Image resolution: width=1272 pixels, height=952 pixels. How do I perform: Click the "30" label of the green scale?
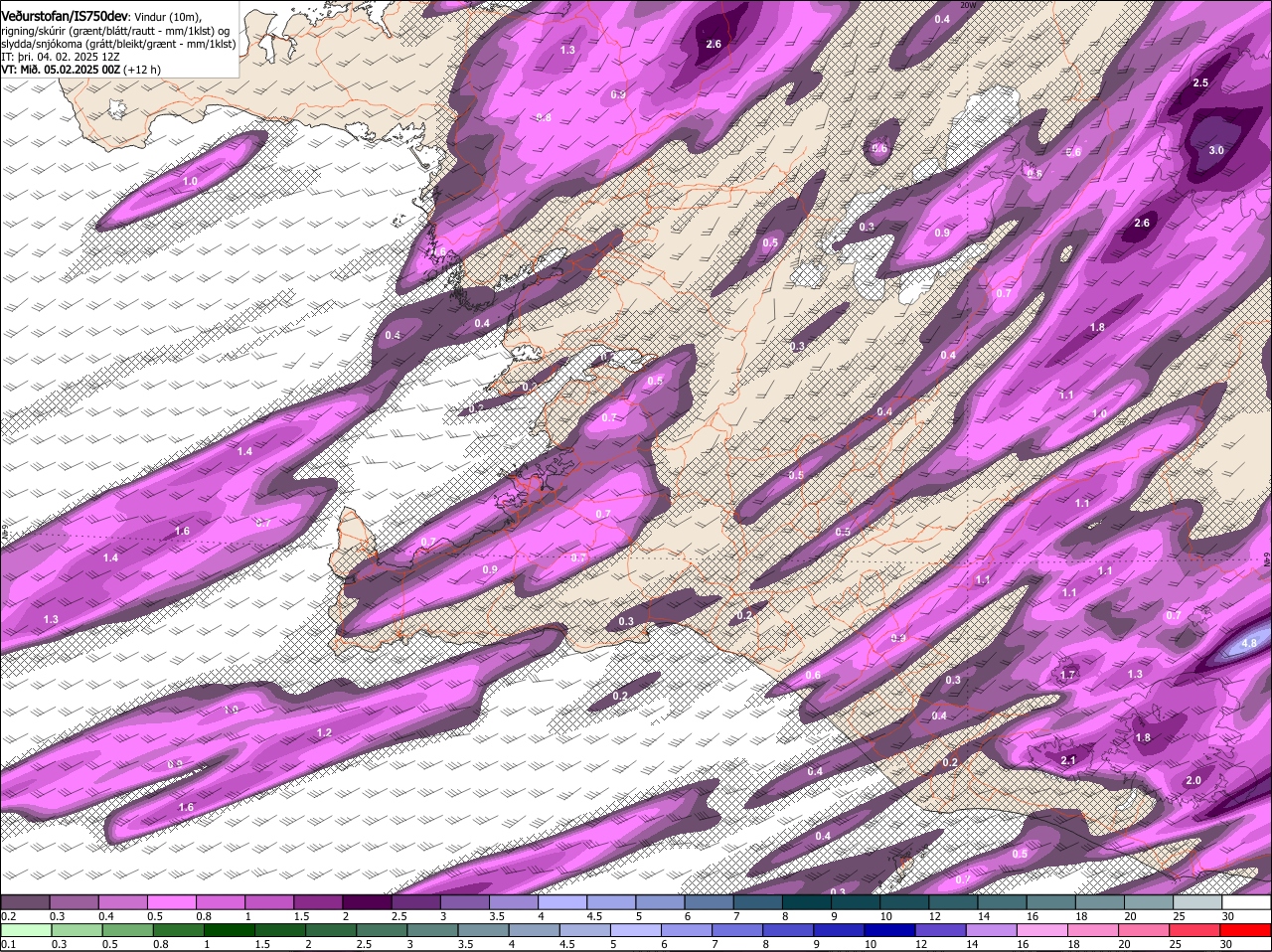tap(1226, 944)
